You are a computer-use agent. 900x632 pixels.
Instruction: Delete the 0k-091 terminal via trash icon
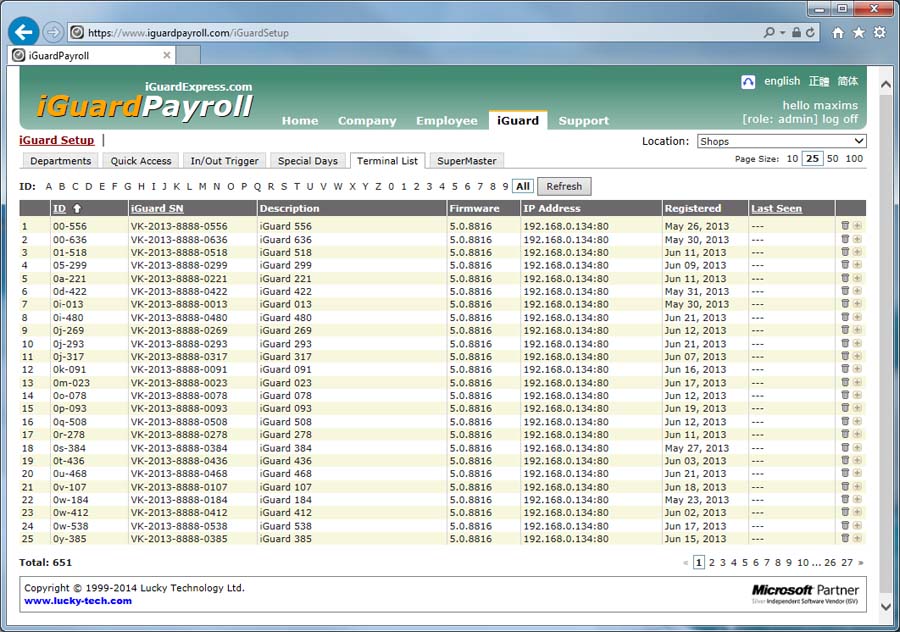tap(845, 369)
